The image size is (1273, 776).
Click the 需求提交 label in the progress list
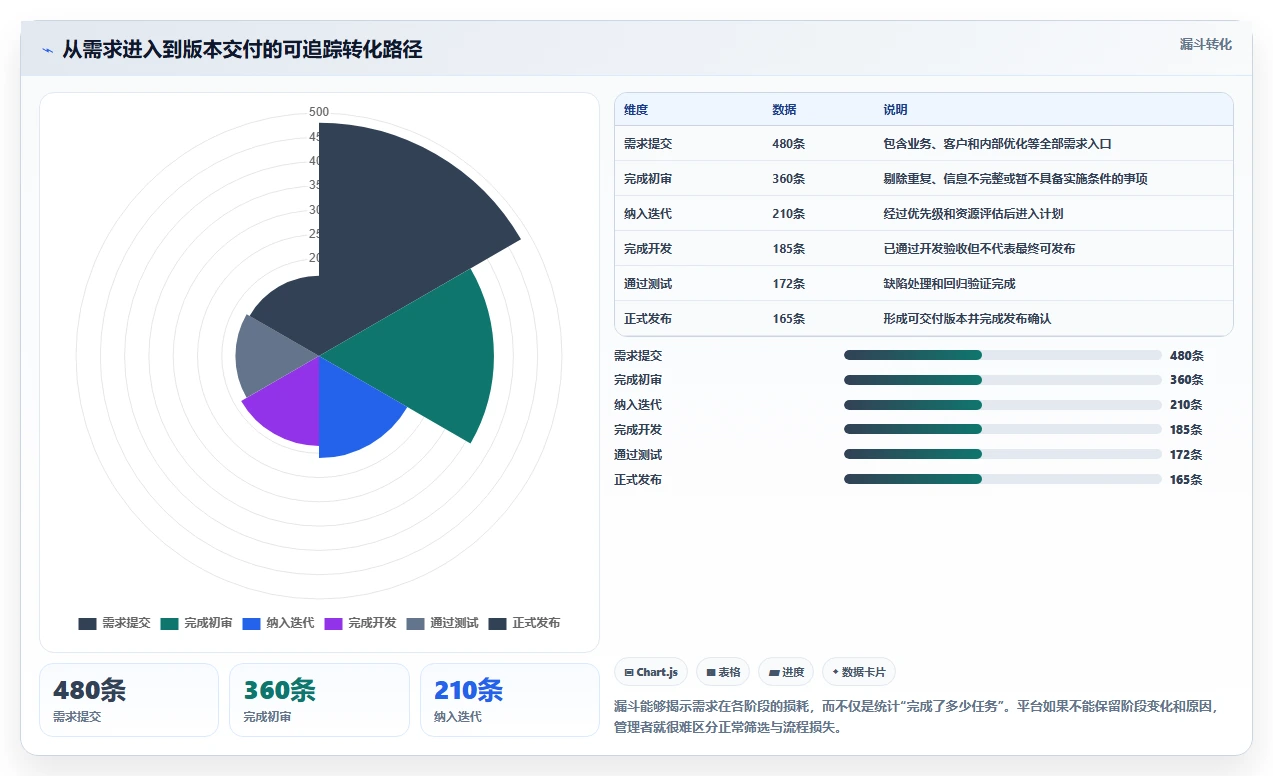638,355
